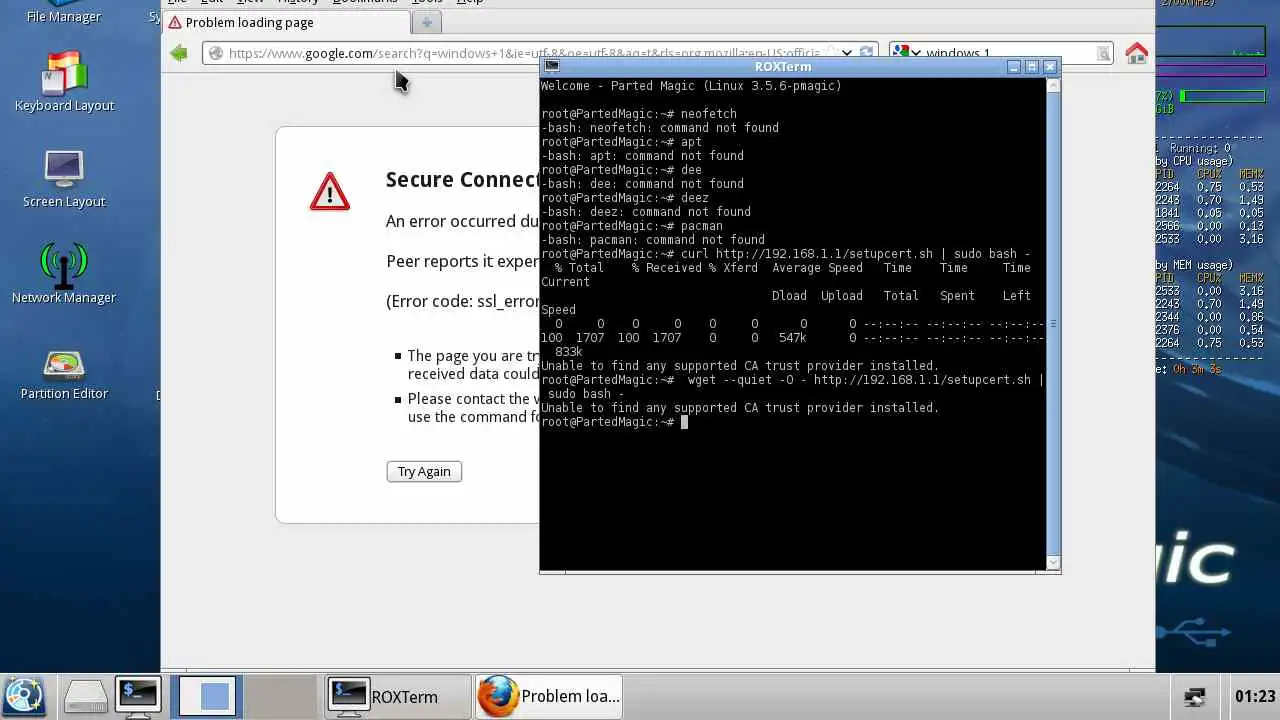The height and width of the screenshot is (720, 1280).
Task: Activate Firefox Problem loading taskbar button
Action: (549, 696)
